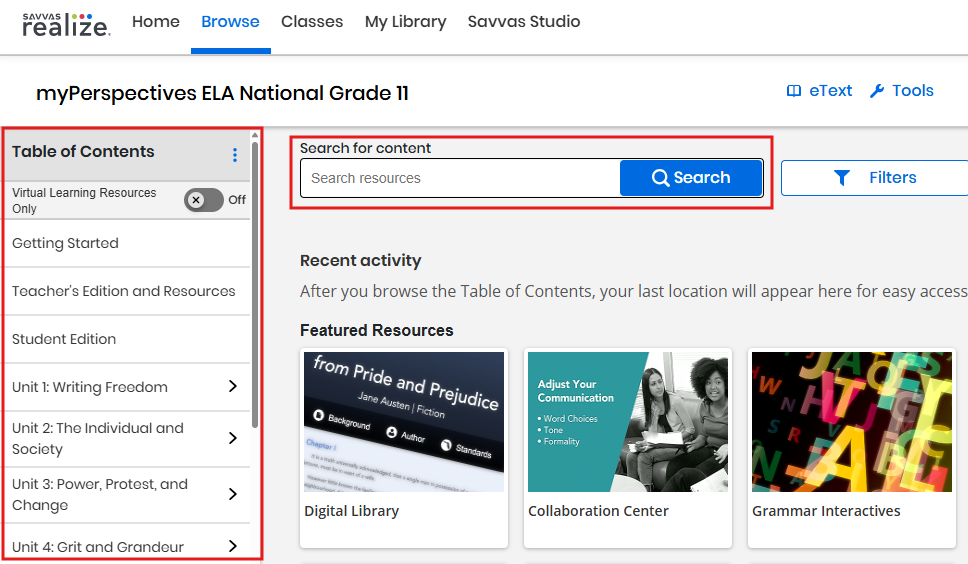The height and width of the screenshot is (564, 968).
Task: Open My Library tab
Action: [405, 22]
